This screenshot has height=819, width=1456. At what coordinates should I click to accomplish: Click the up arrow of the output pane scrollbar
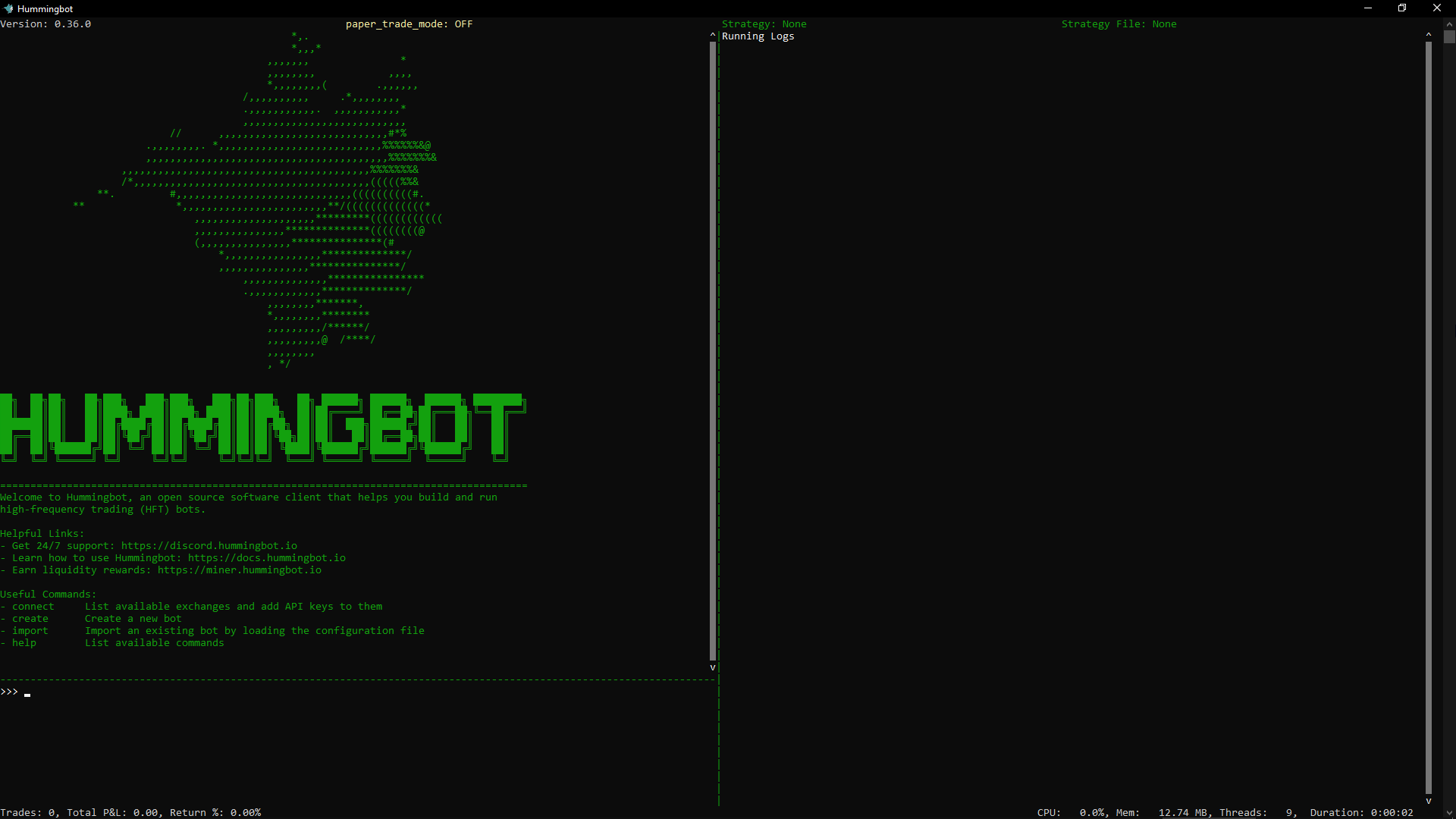711,35
